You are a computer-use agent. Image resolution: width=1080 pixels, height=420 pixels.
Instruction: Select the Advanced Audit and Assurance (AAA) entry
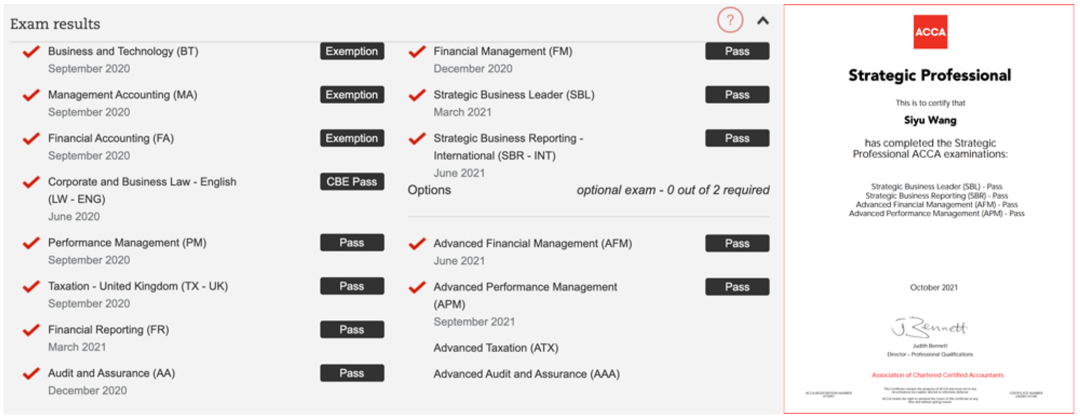point(527,375)
